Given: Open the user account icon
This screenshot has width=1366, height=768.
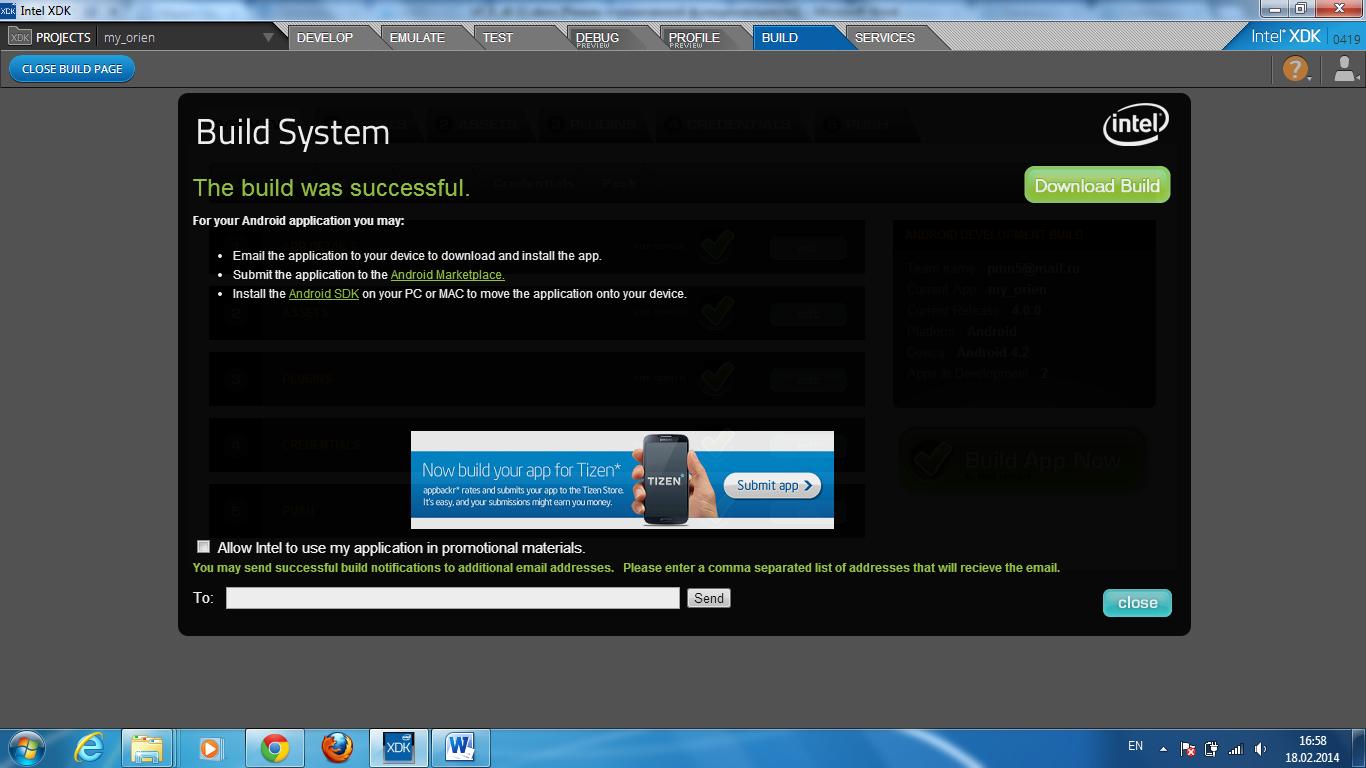Looking at the screenshot, I should (1345, 69).
